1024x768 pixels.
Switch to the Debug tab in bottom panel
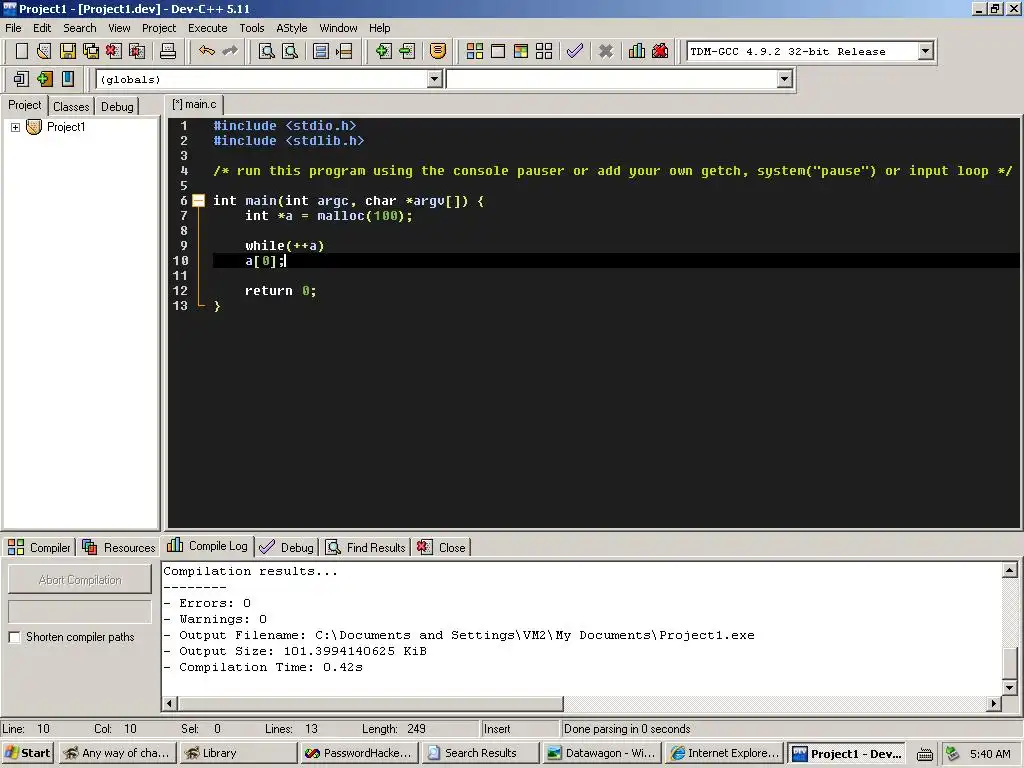coord(287,547)
